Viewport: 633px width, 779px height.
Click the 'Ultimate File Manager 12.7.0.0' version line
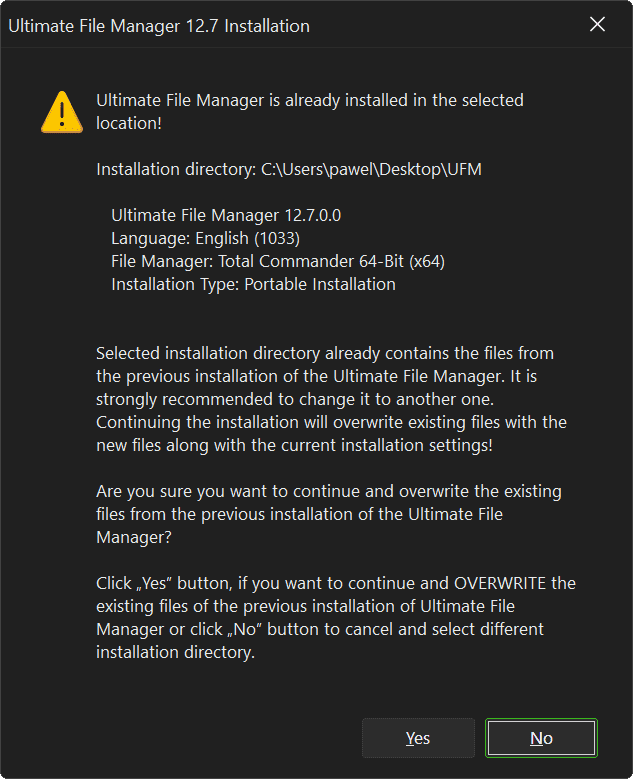219,215
